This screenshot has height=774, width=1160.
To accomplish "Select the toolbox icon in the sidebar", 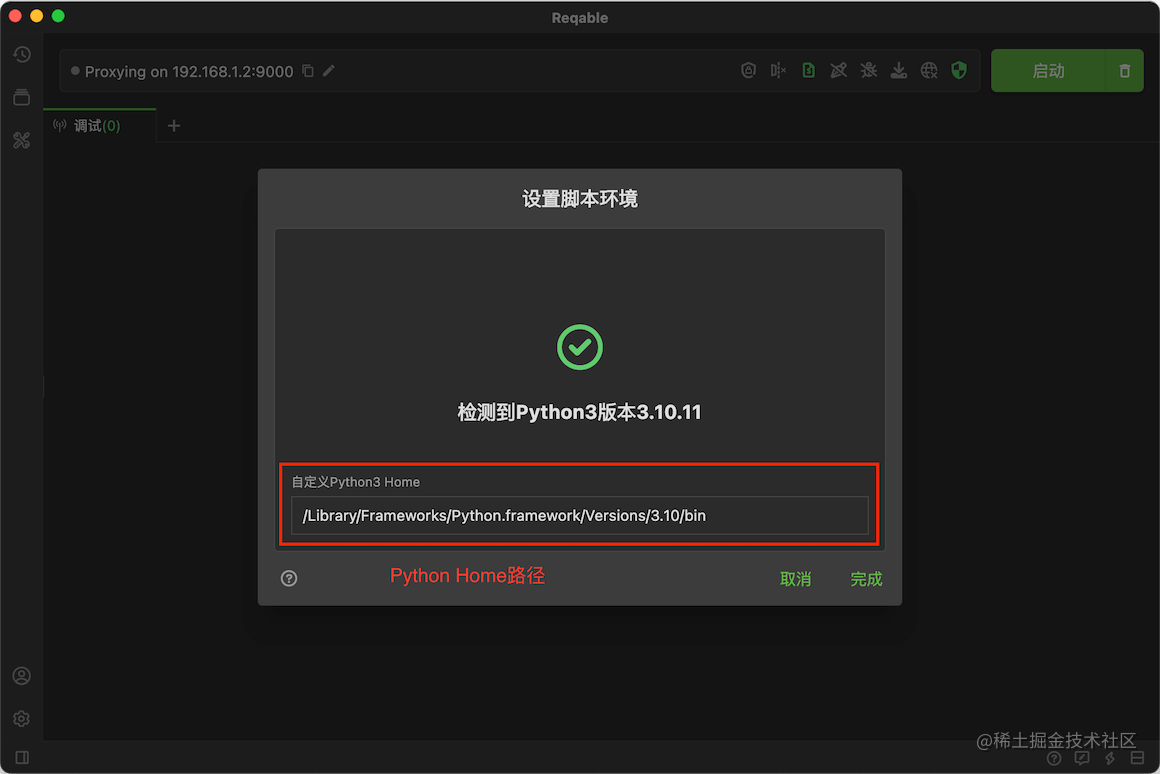I will pyautogui.click(x=22, y=140).
